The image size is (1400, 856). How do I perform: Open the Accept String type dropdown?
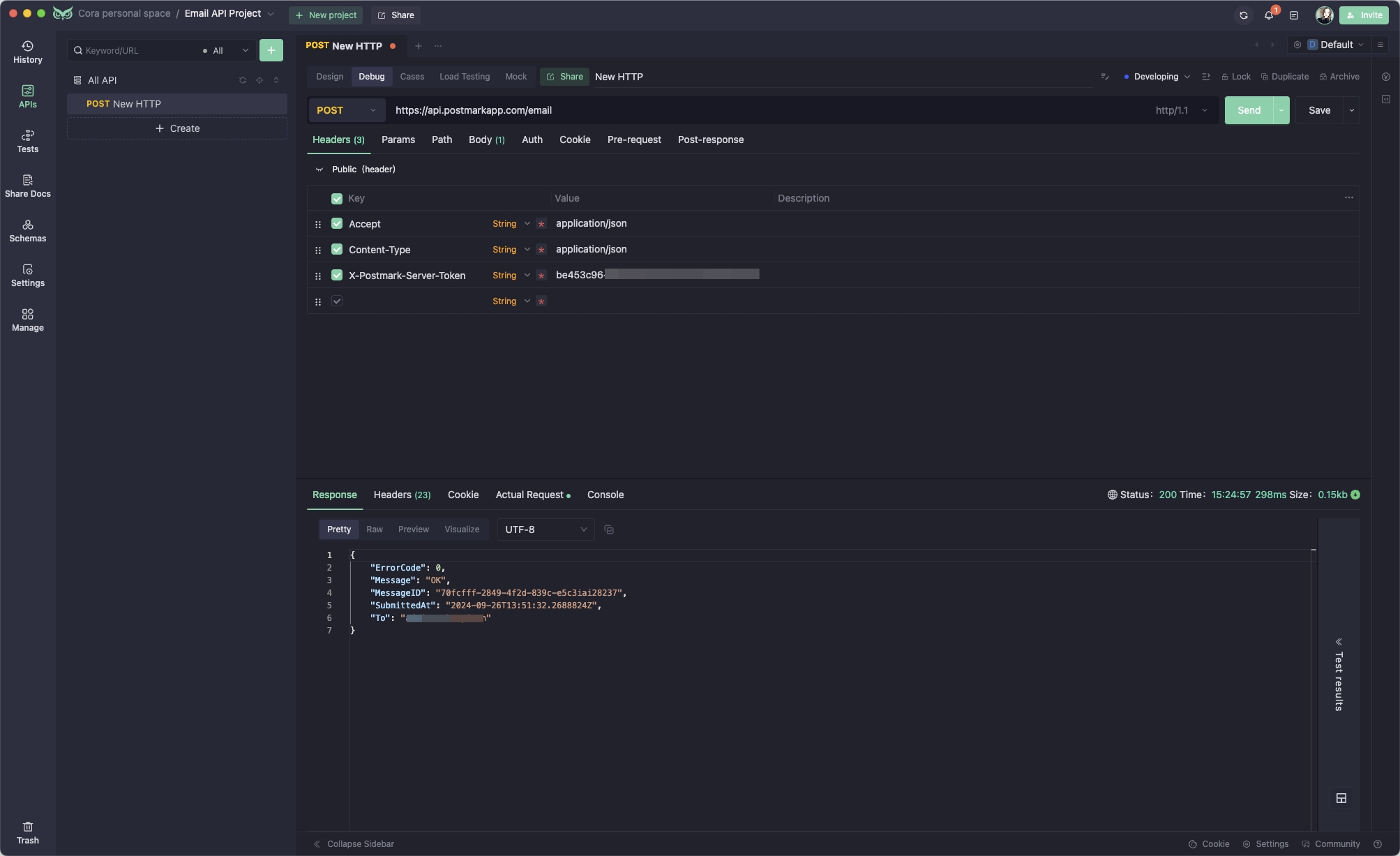(x=511, y=224)
